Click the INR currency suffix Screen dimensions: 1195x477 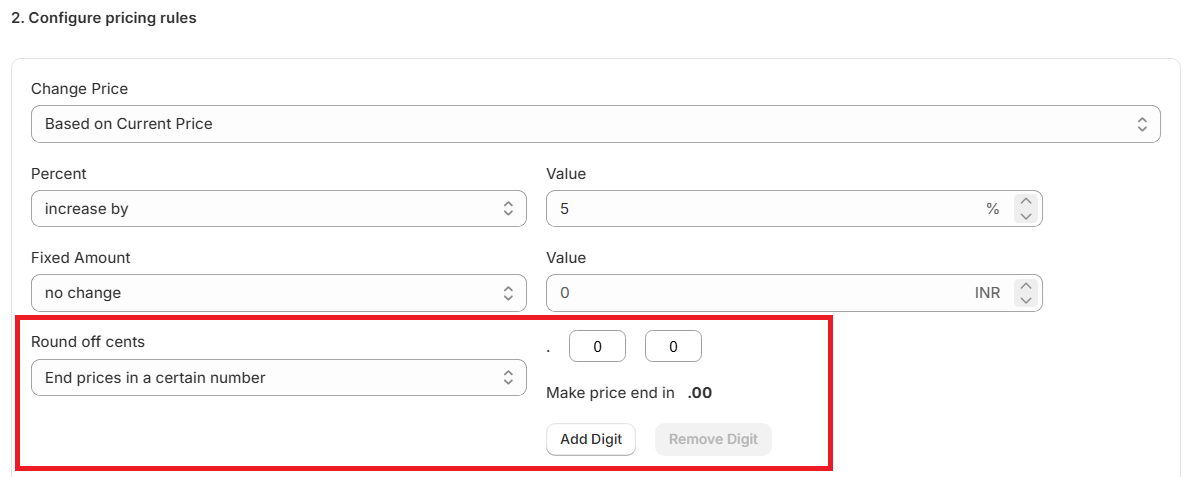[x=987, y=294]
